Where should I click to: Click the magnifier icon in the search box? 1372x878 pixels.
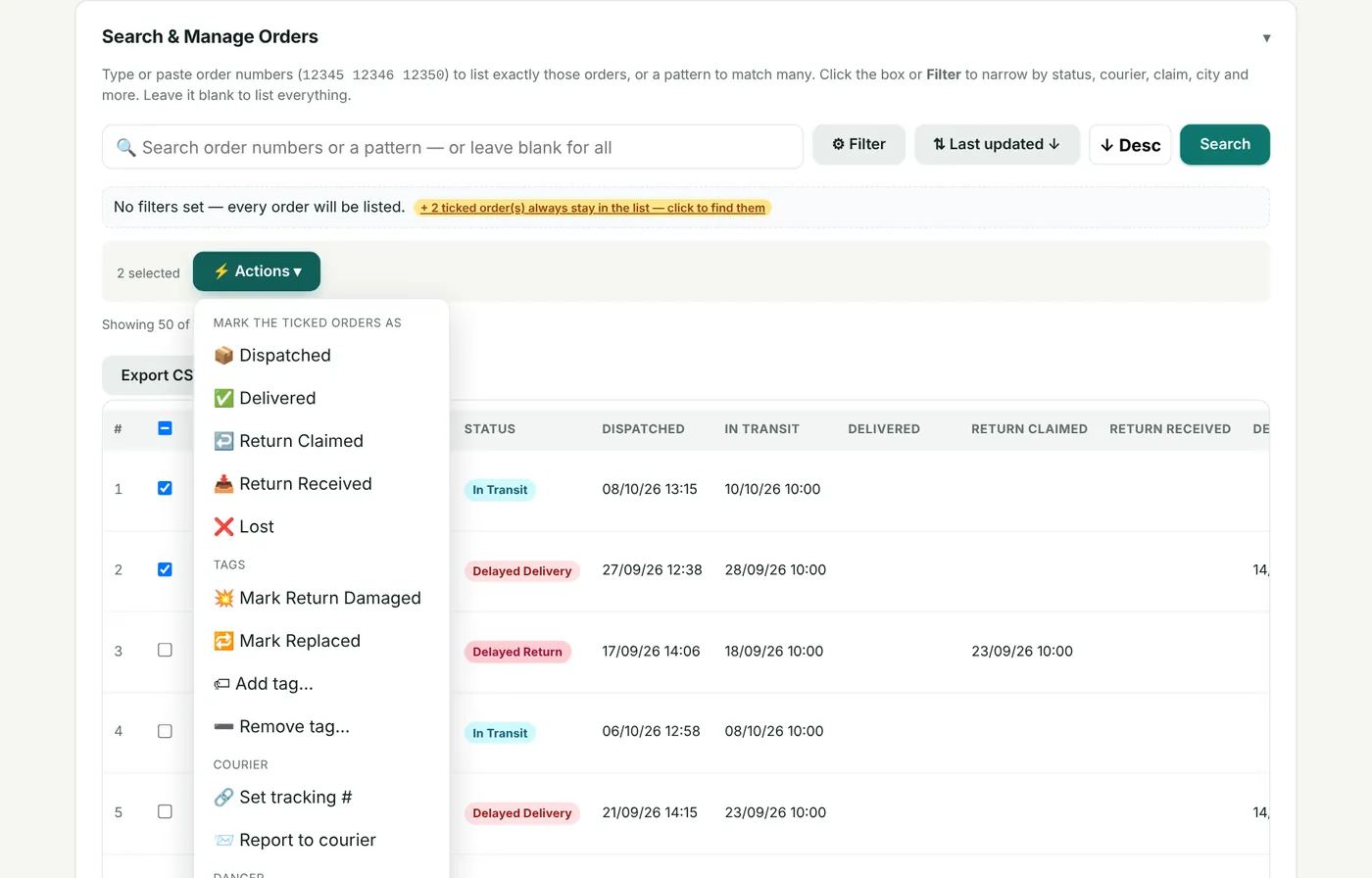pos(126,148)
